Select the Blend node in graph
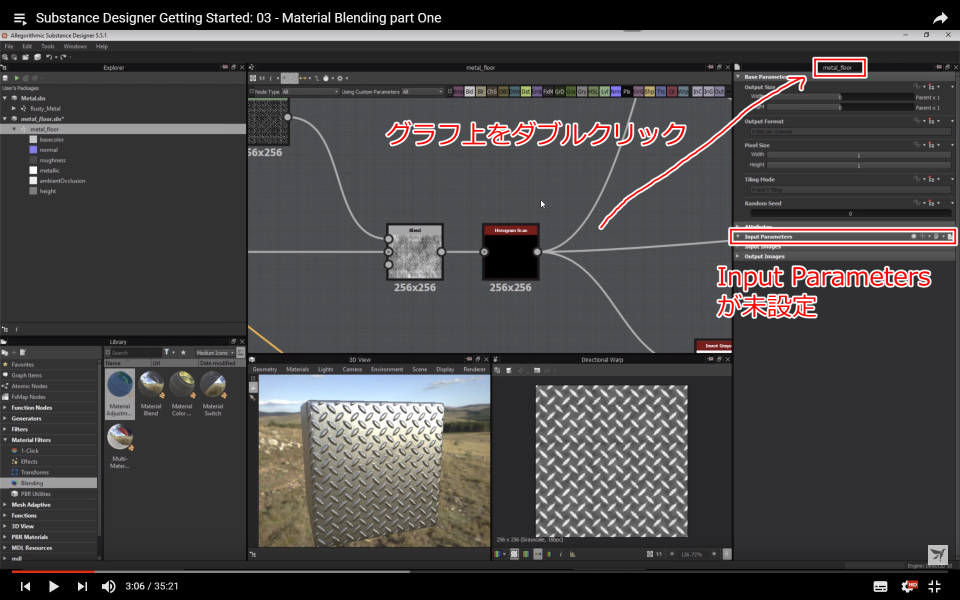Image resolution: width=960 pixels, height=600 pixels. (x=414, y=252)
